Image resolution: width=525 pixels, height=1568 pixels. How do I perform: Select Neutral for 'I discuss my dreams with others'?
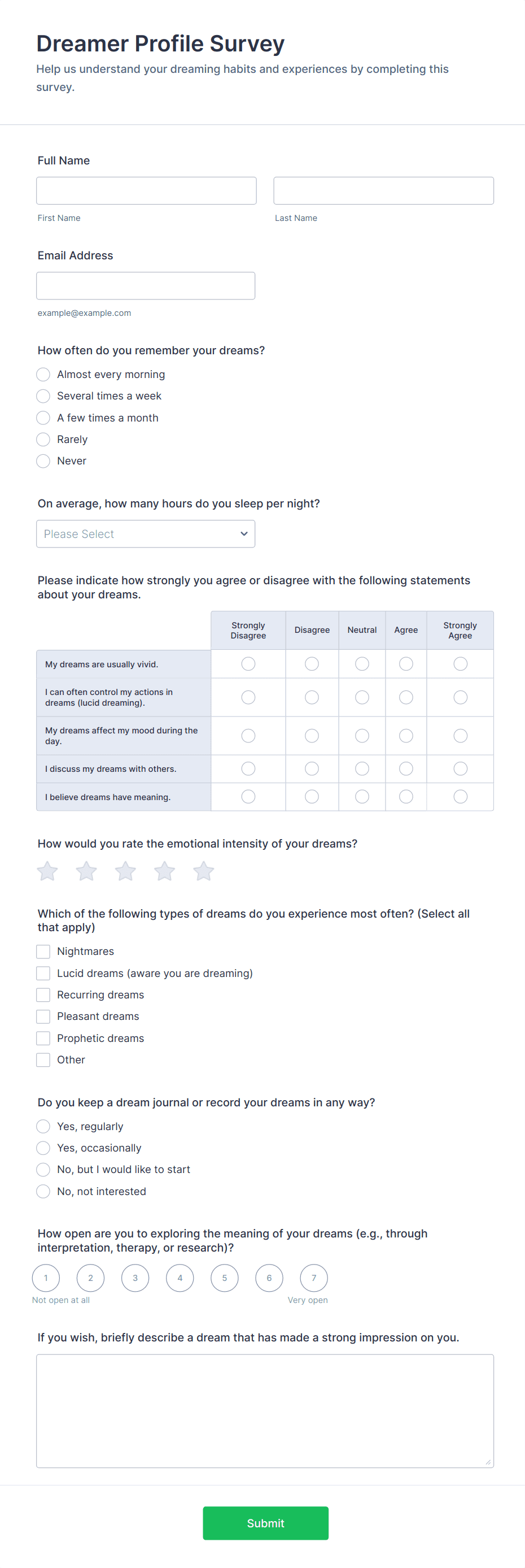[x=362, y=769]
